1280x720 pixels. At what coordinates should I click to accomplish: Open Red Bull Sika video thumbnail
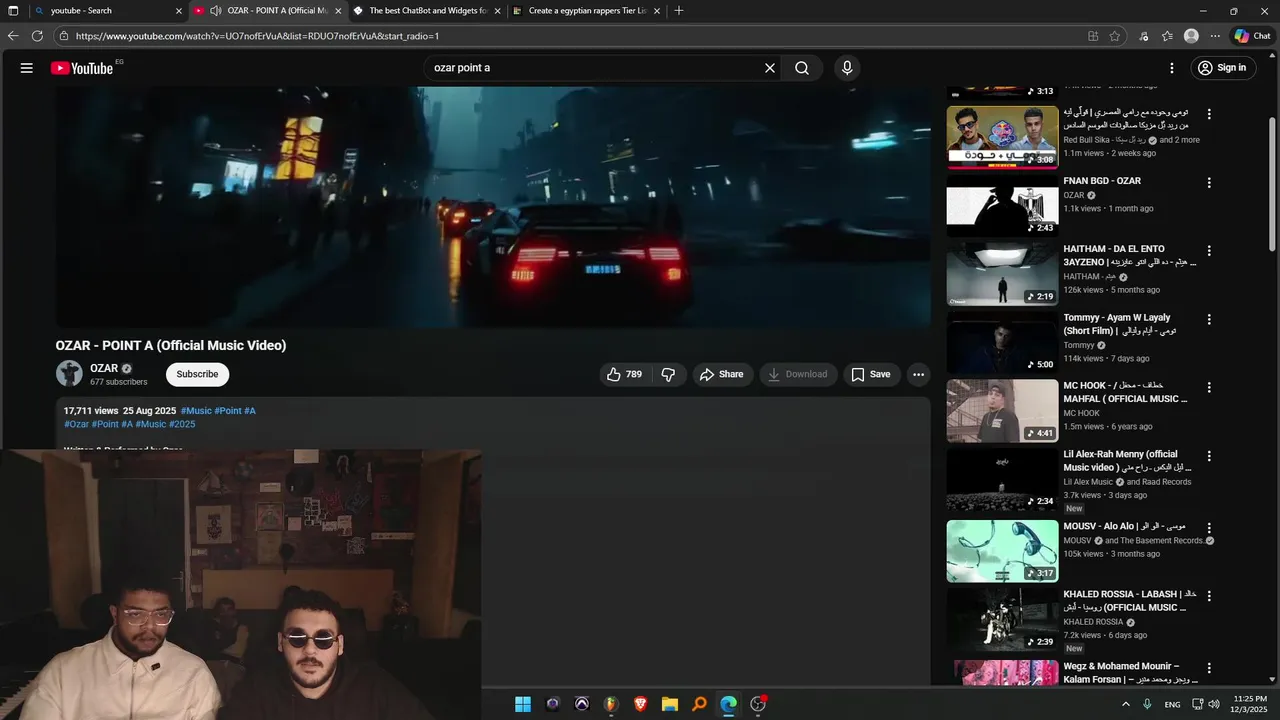(1002, 137)
